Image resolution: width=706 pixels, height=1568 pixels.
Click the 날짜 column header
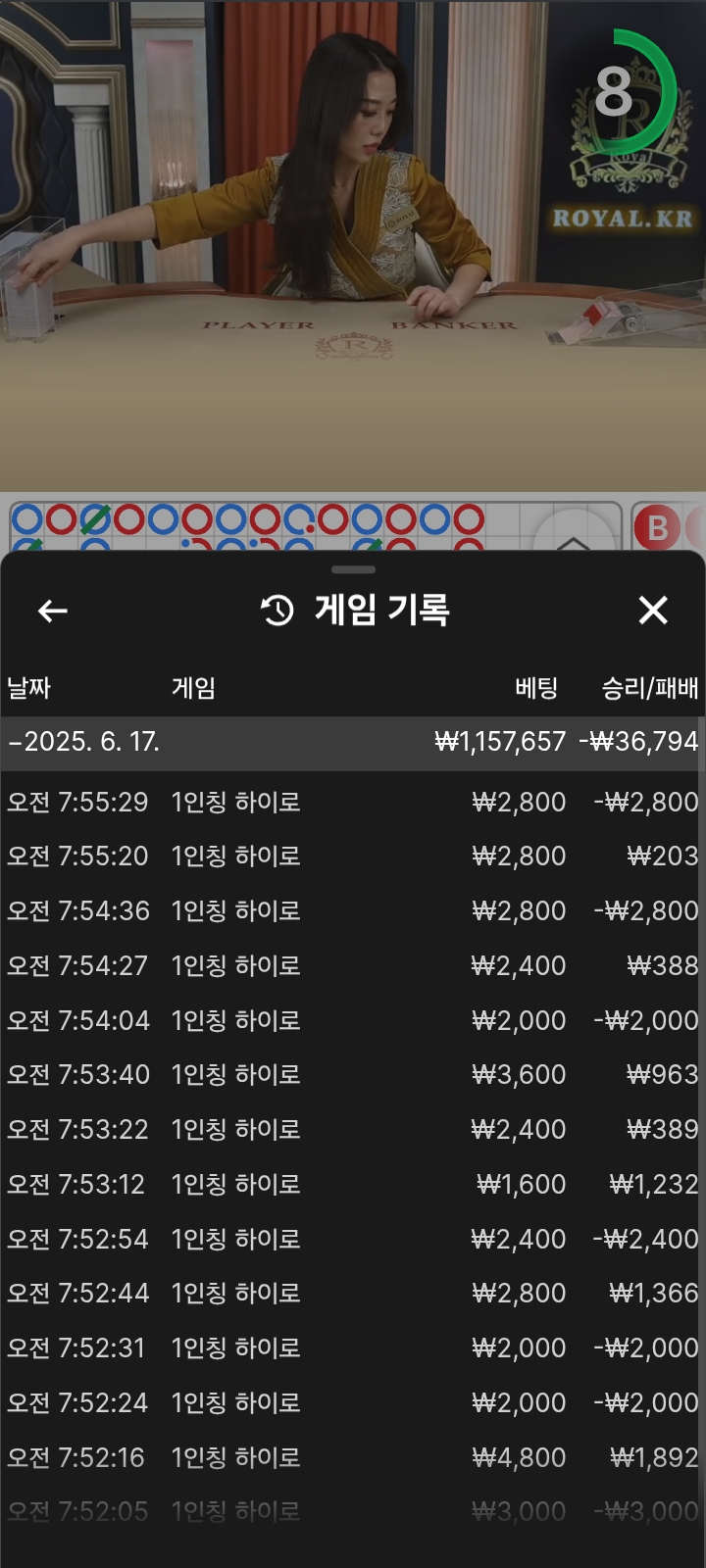(x=28, y=688)
